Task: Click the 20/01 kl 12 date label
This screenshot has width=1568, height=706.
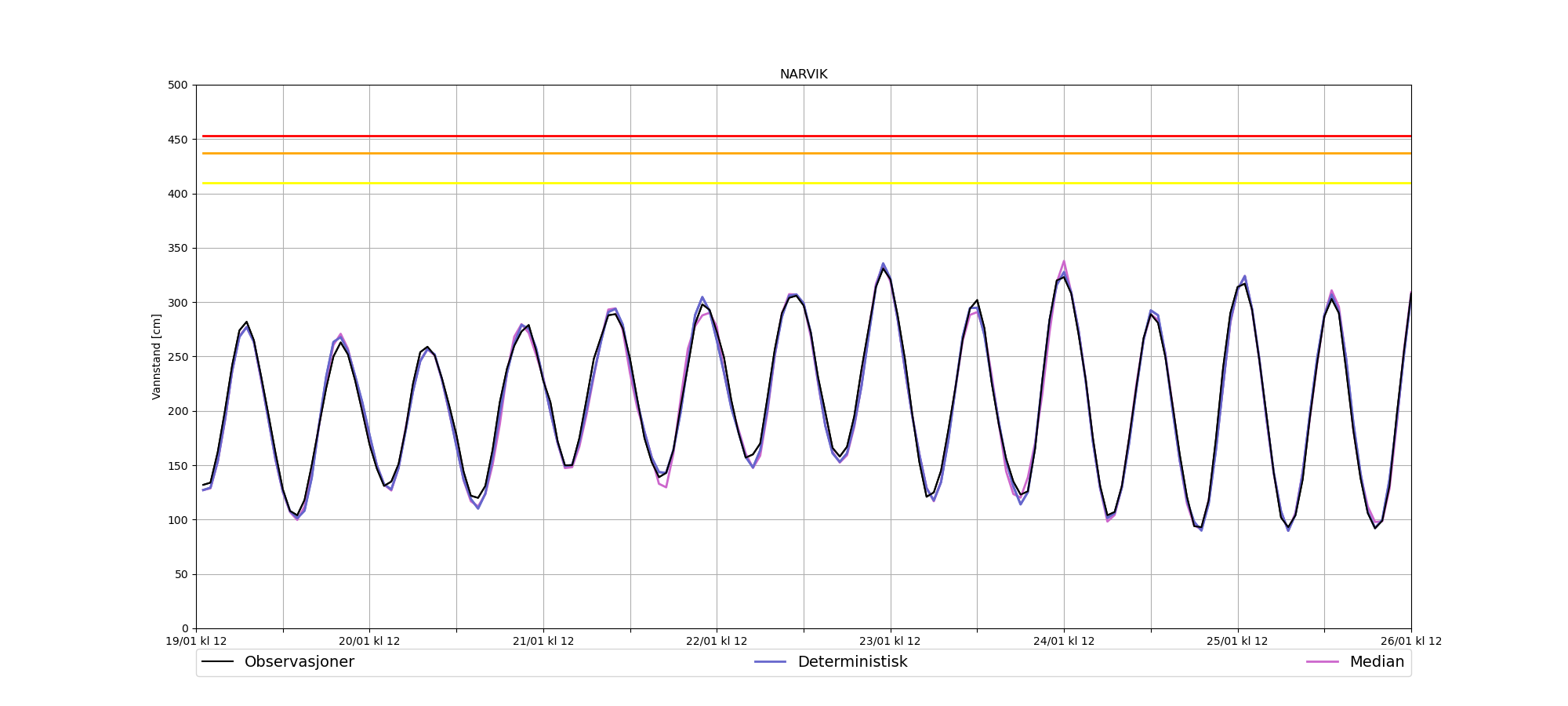Action: tap(369, 642)
